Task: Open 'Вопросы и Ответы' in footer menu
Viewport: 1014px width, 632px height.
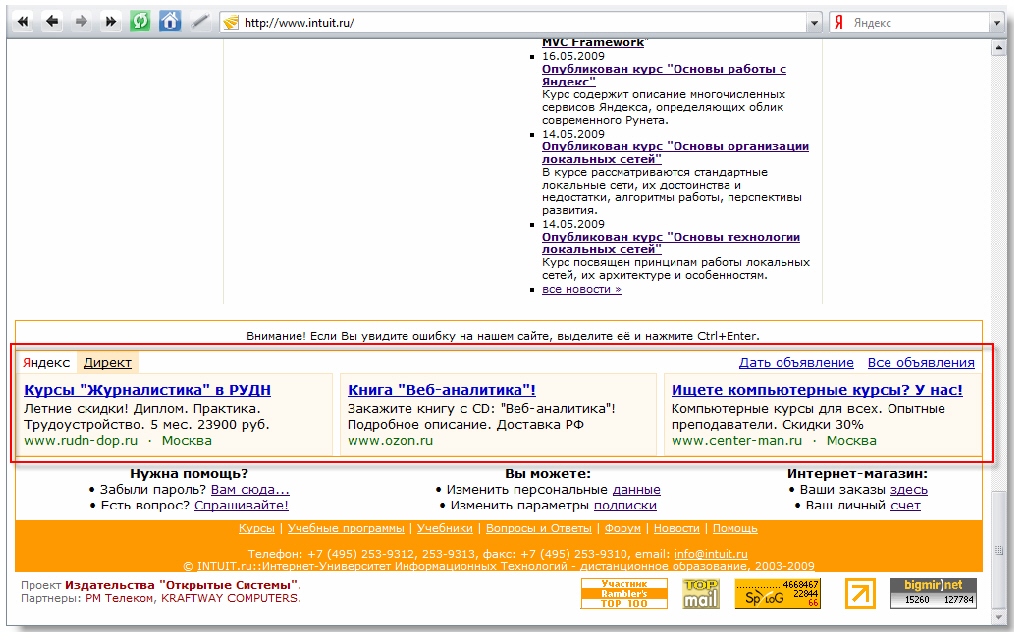Action: pyautogui.click(x=539, y=528)
